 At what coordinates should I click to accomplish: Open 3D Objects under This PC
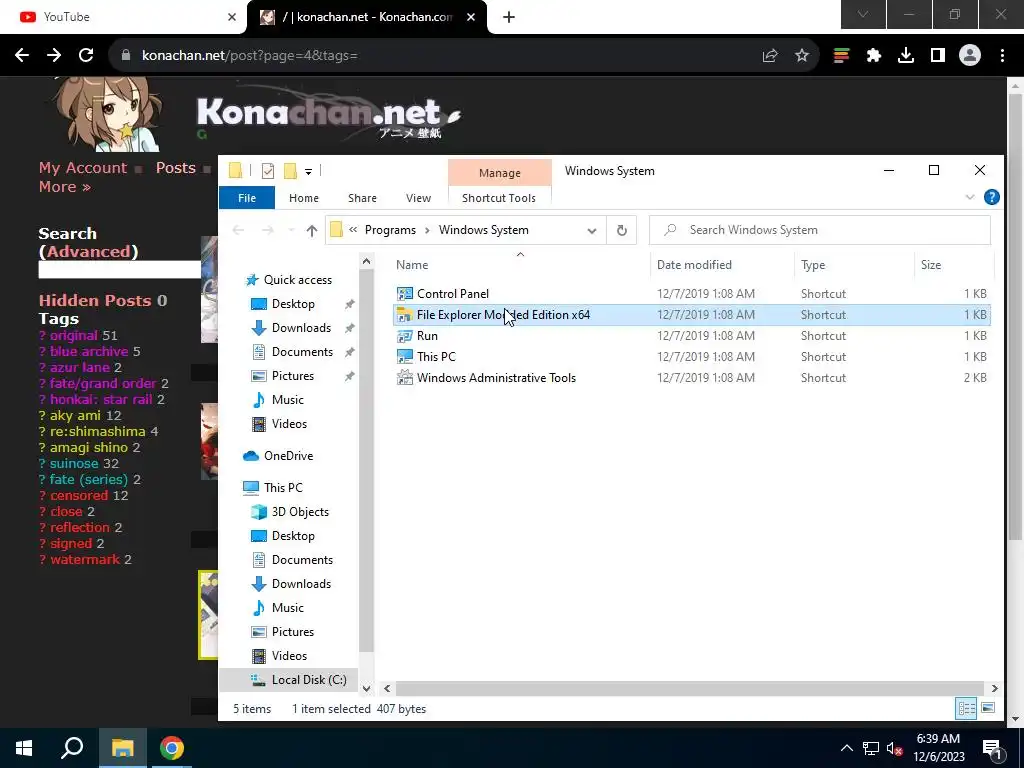pyautogui.click(x=300, y=512)
